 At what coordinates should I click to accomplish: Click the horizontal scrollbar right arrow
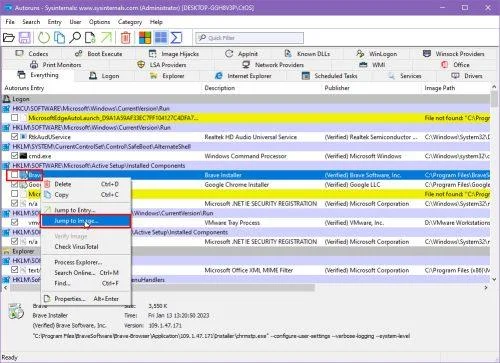[486, 287]
